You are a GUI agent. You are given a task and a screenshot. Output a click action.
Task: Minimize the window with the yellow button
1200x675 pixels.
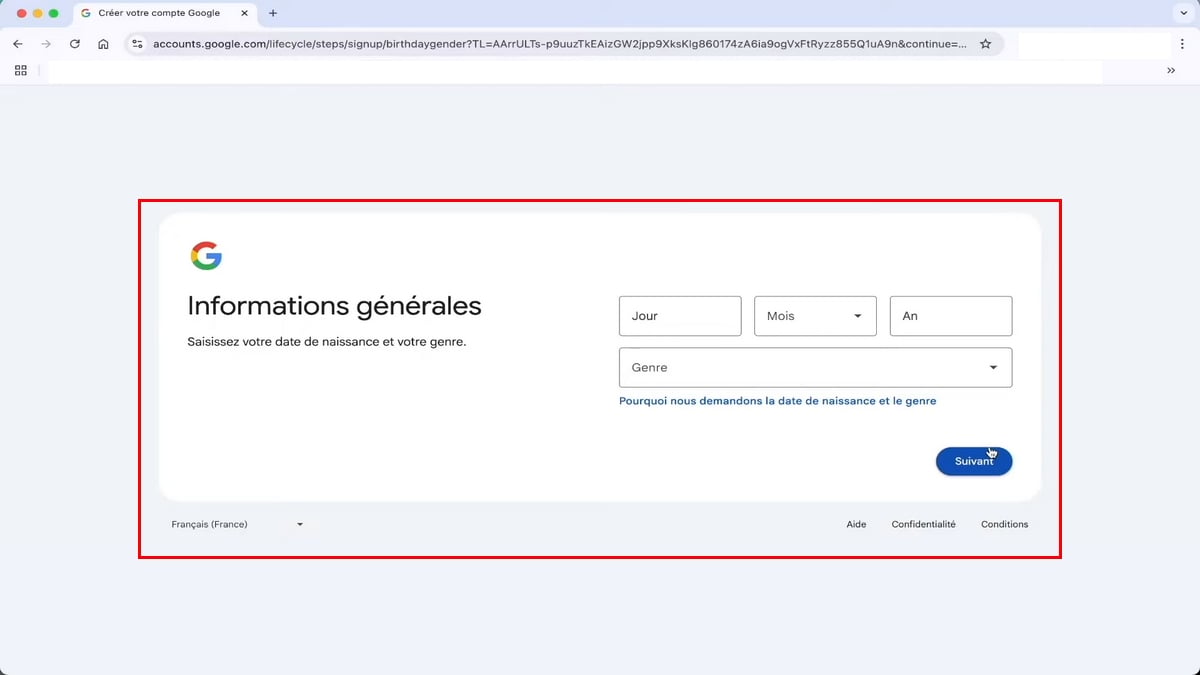(x=38, y=13)
